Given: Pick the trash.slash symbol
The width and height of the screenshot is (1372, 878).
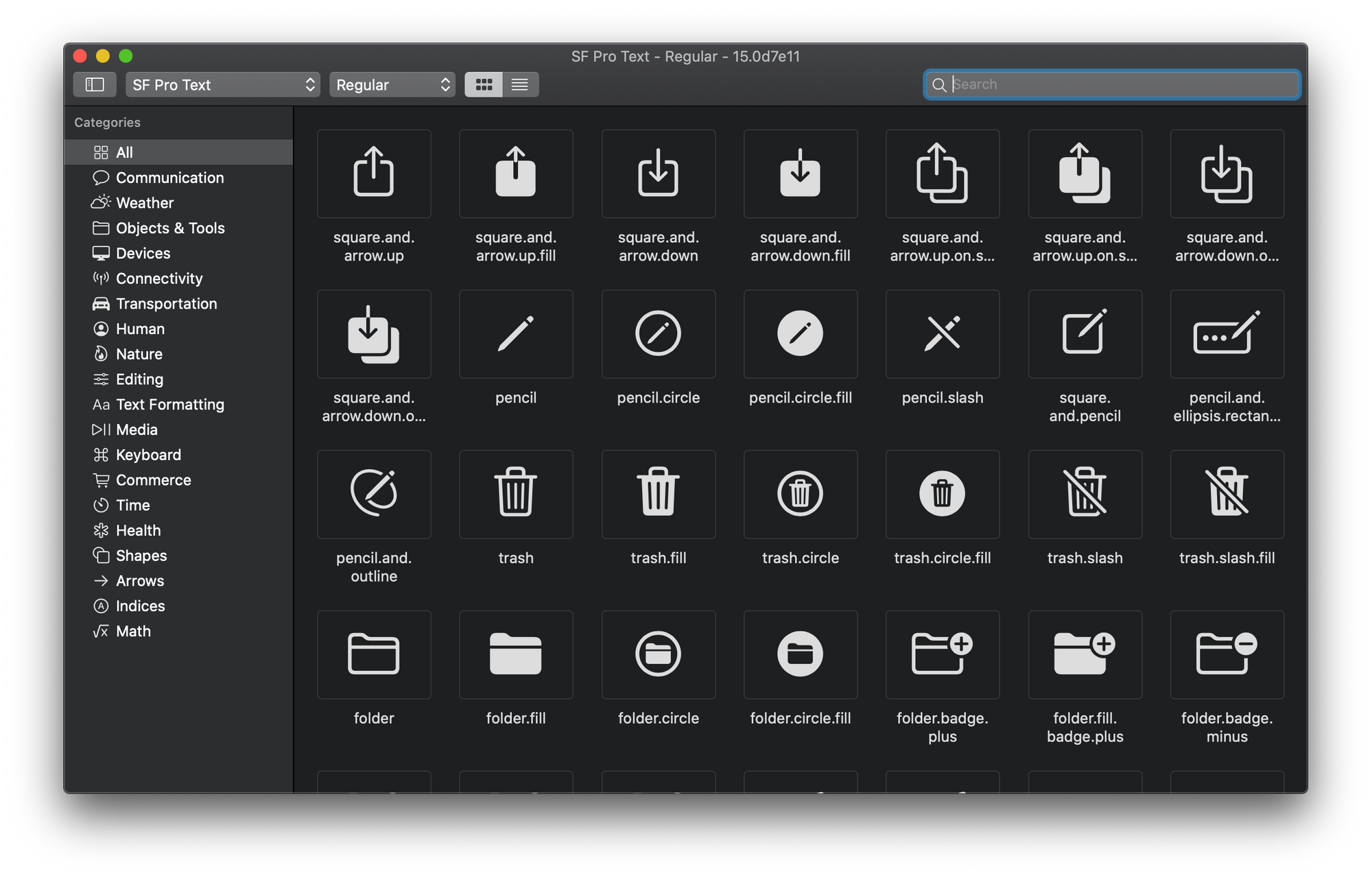Looking at the screenshot, I should pos(1085,495).
